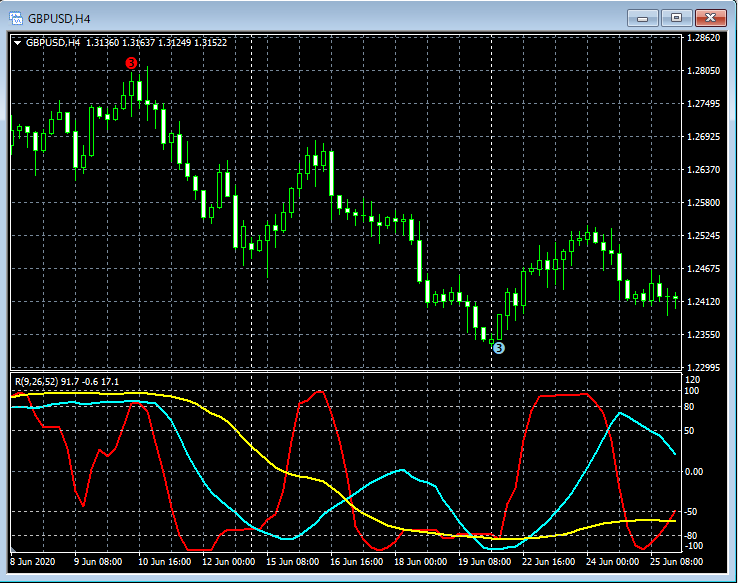Click price level 1.25245 on the scale
The image size is (738, 583).
[703, 235]
